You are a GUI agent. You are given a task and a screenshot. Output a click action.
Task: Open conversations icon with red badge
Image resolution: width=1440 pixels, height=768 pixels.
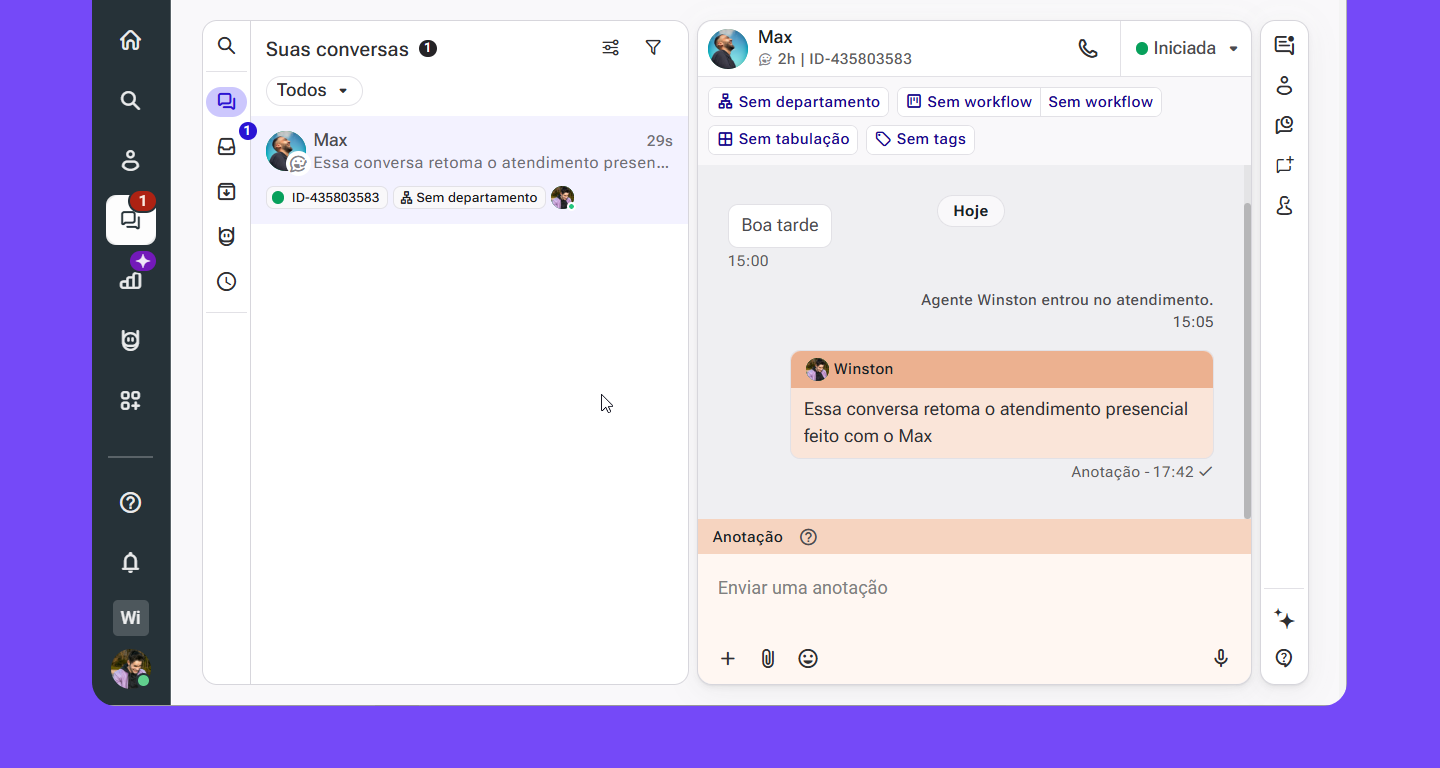[x=131, y=220]
